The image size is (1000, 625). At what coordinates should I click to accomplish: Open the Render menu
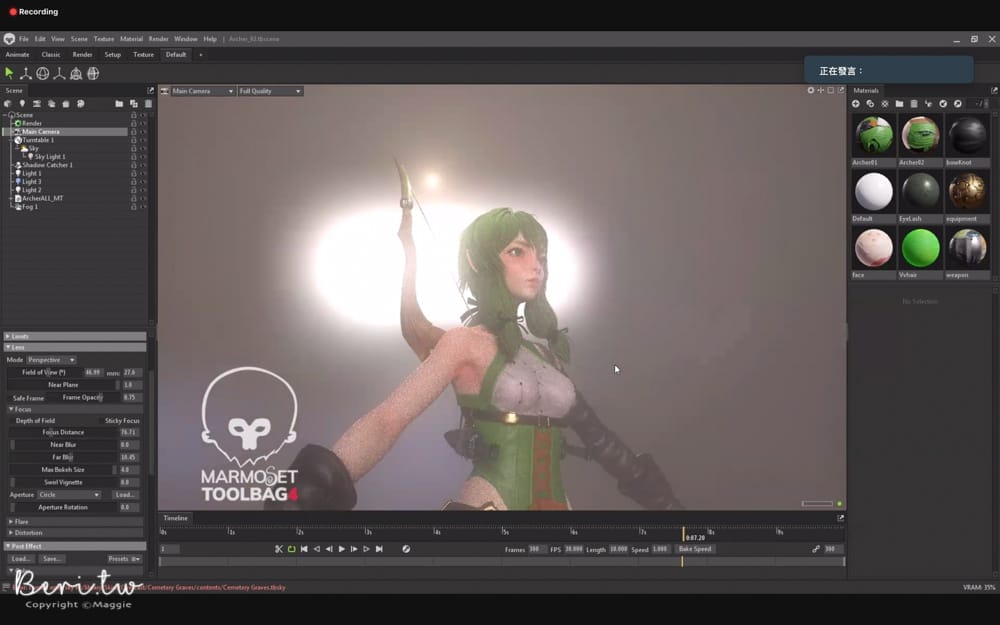coord(158,39)
